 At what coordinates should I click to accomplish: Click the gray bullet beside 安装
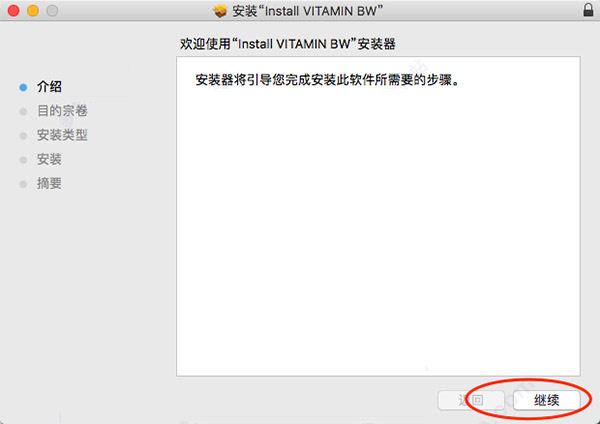(23, 160)
